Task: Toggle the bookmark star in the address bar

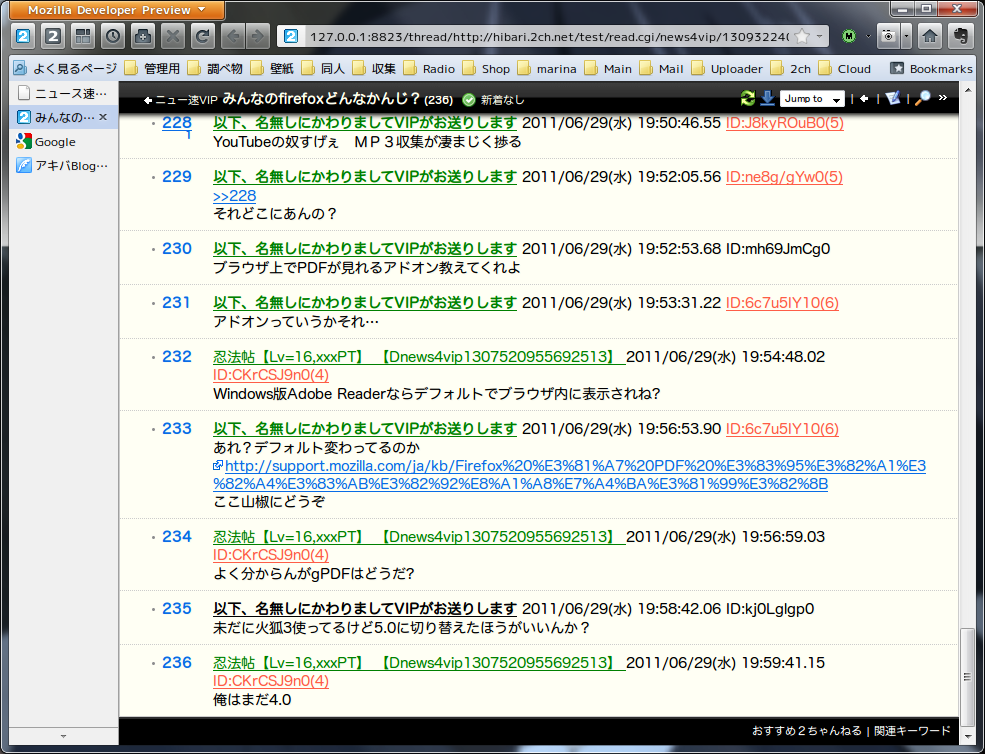Action: pos(801,37)
